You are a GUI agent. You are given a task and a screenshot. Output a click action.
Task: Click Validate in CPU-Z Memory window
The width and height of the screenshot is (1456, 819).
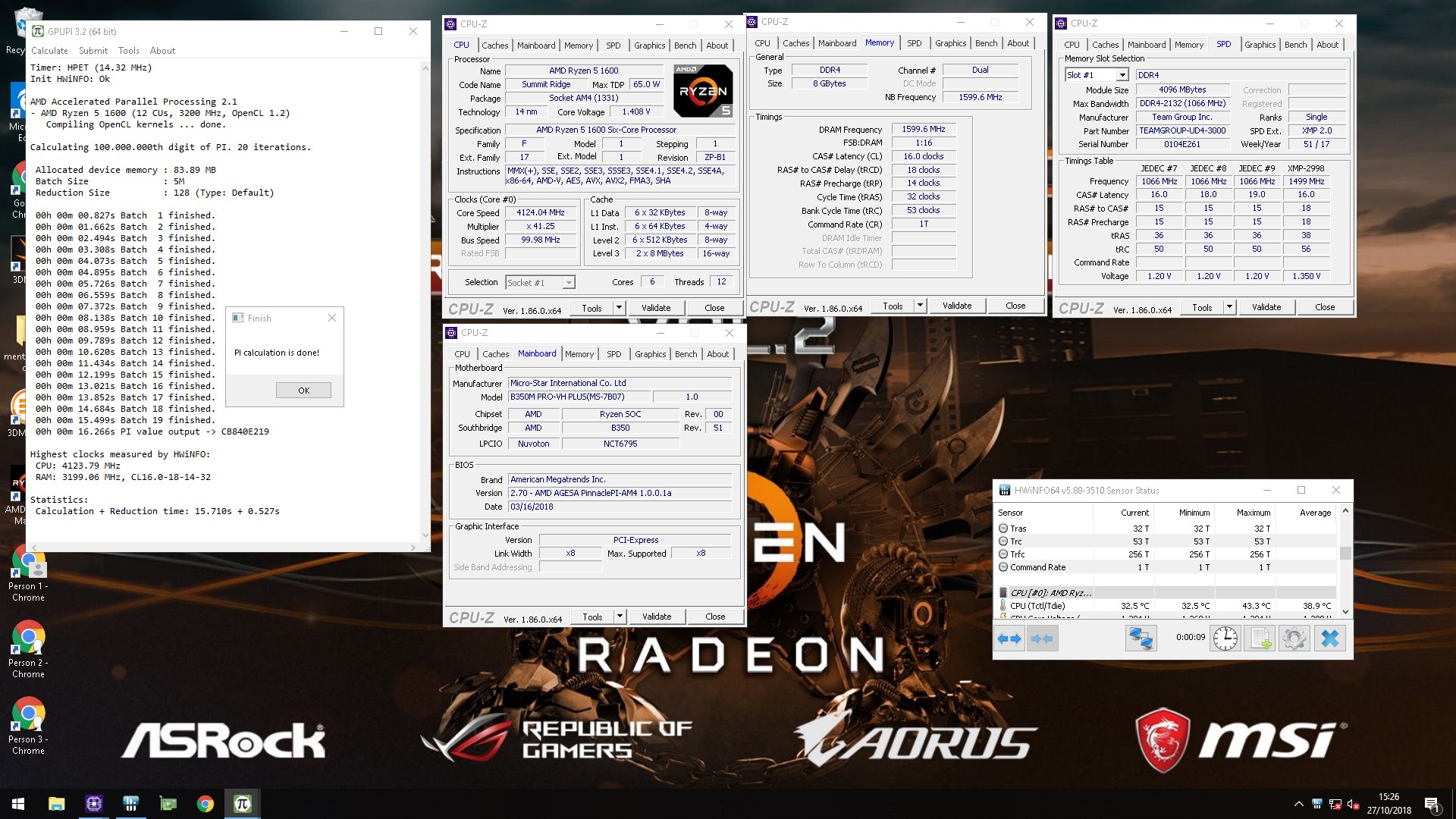coord(957,306)
